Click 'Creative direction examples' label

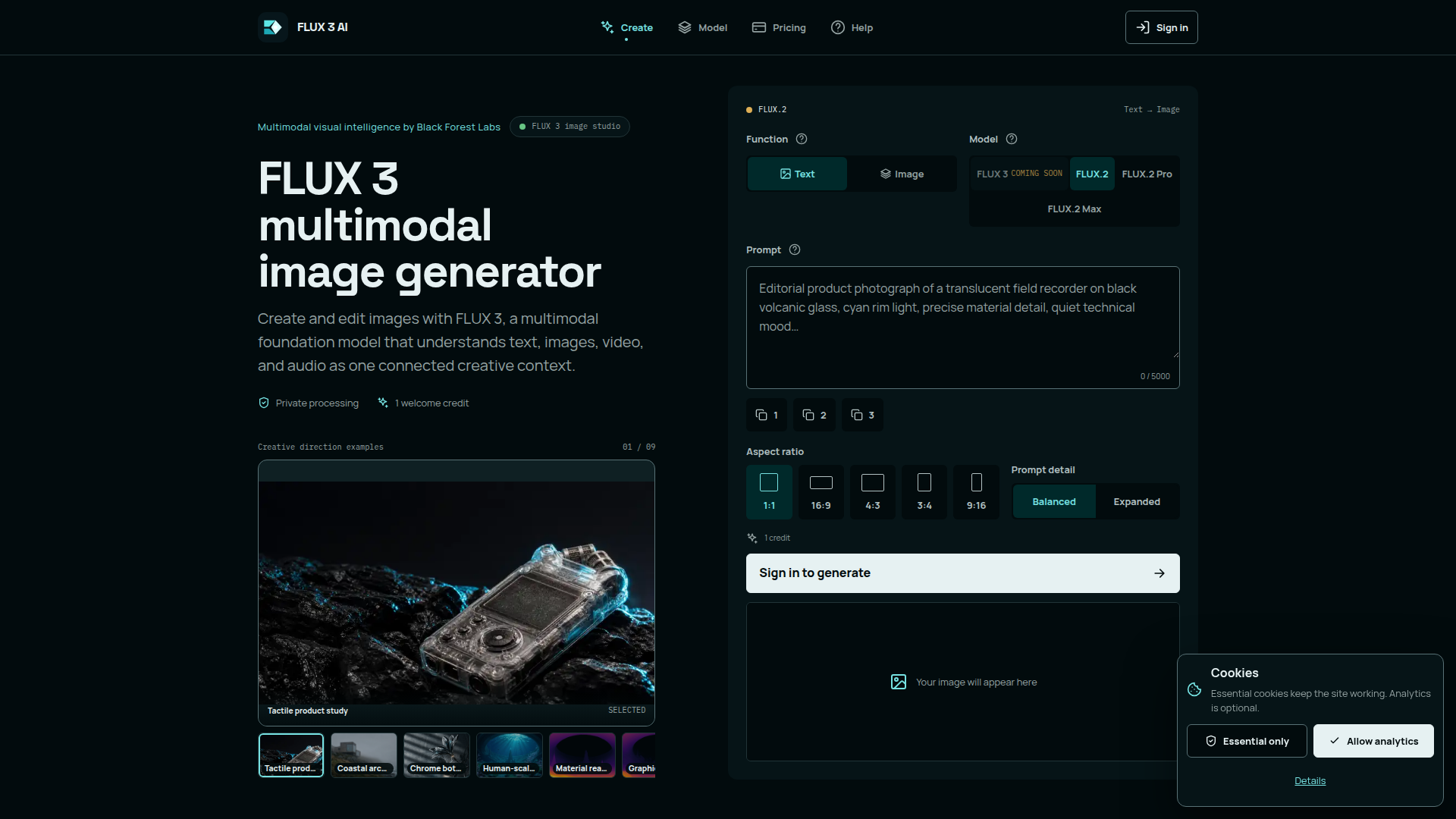[320, 447]
